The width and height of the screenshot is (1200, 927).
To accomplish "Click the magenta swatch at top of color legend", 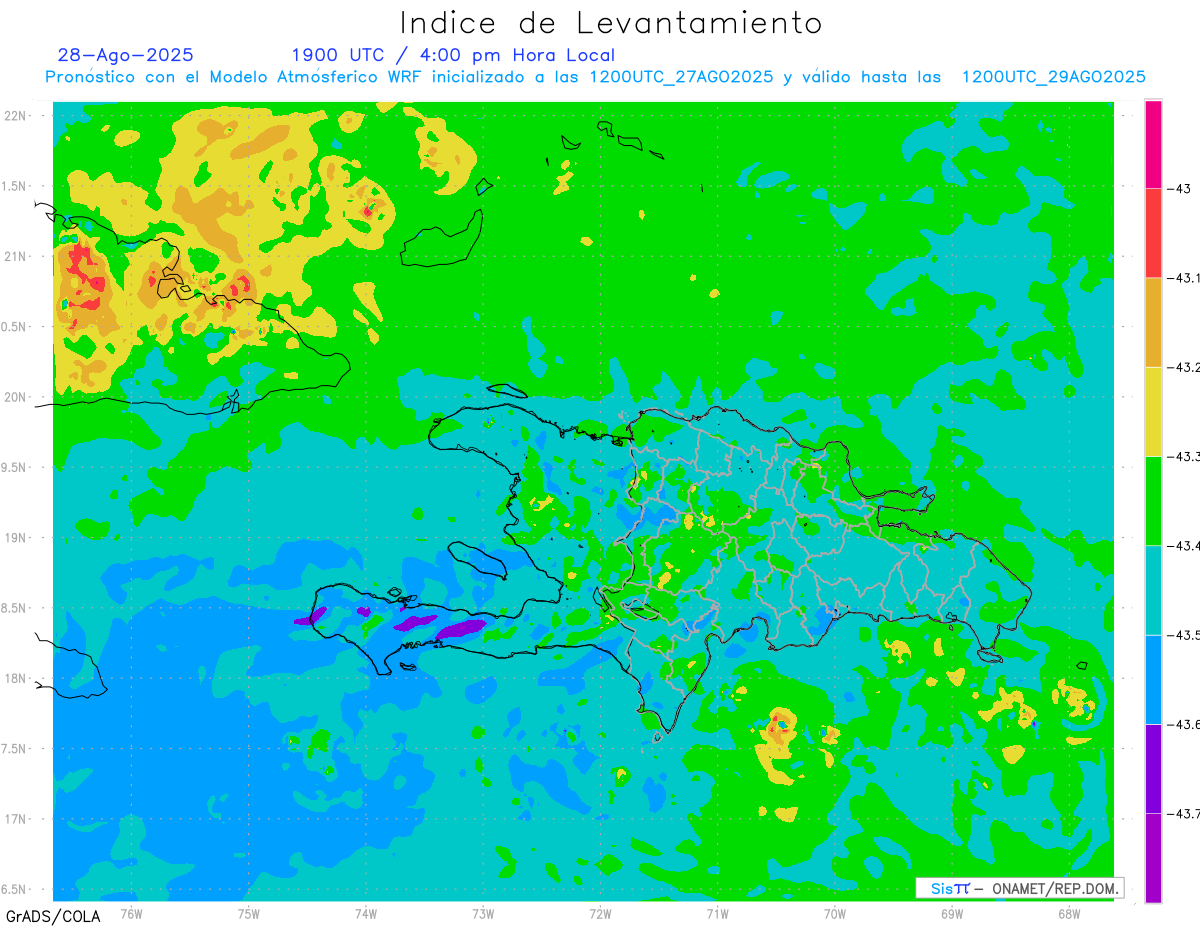I will pos(1153,144).
